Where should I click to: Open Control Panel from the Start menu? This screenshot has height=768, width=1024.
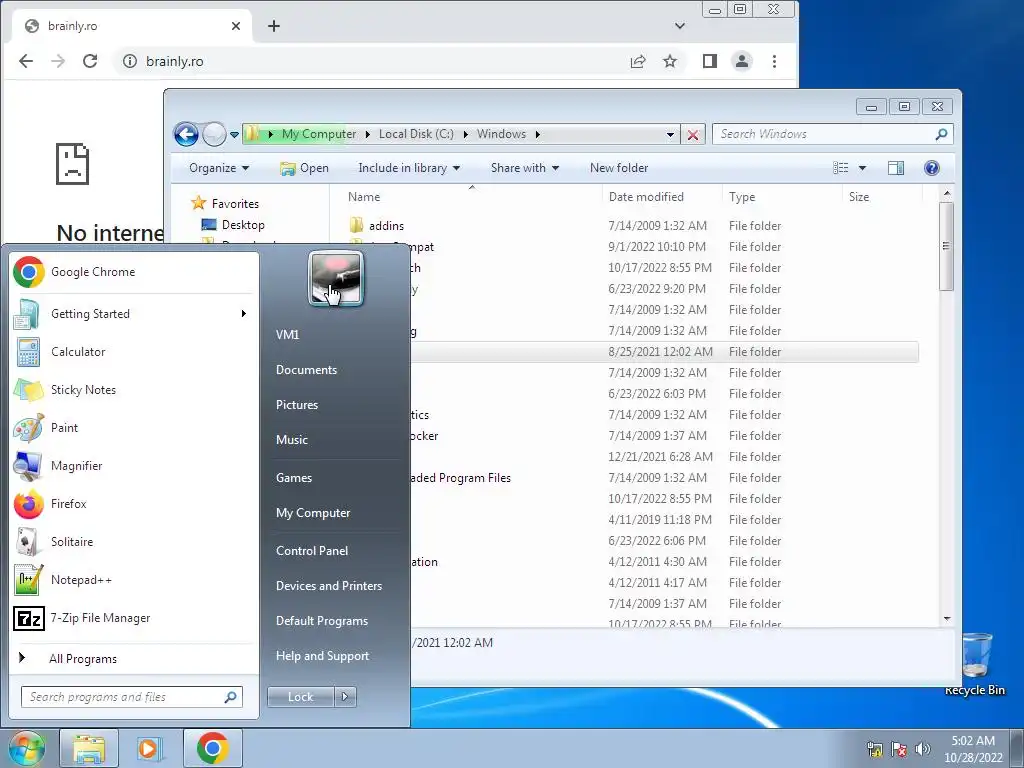[312, 551]
